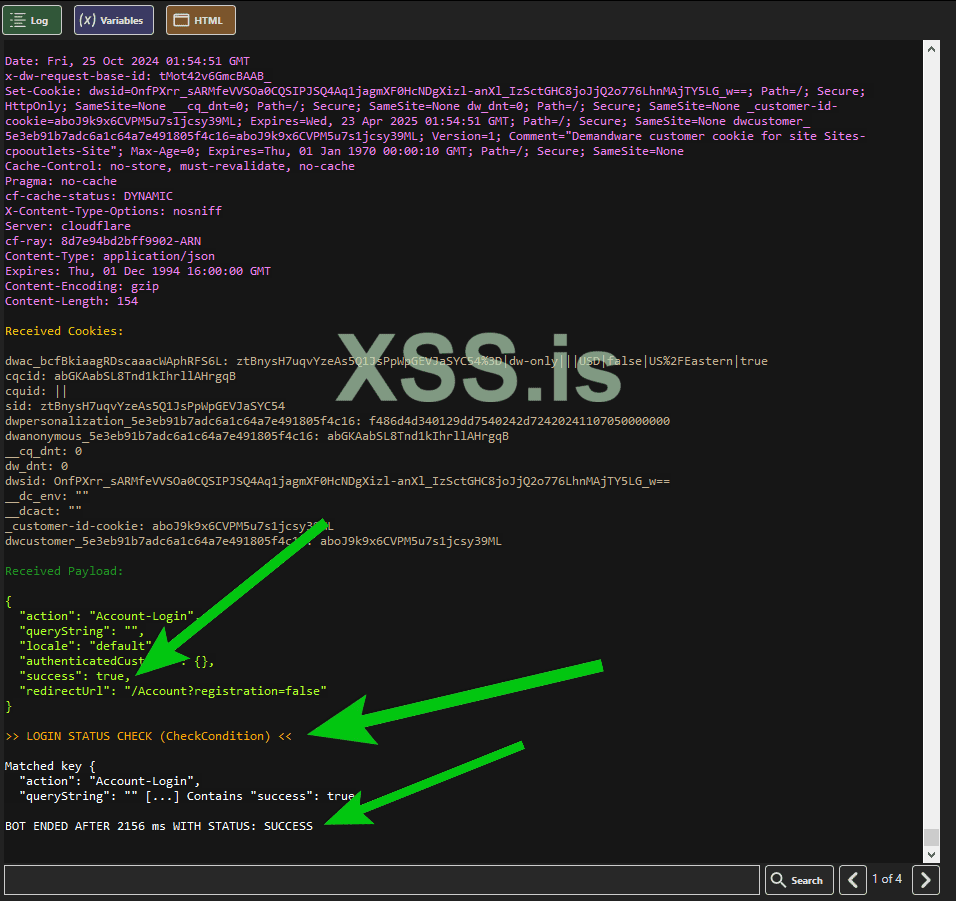Click the "X-Content-Type-Options: nosniff" line
Screen dimensions: 956x901
pos(113,211)
